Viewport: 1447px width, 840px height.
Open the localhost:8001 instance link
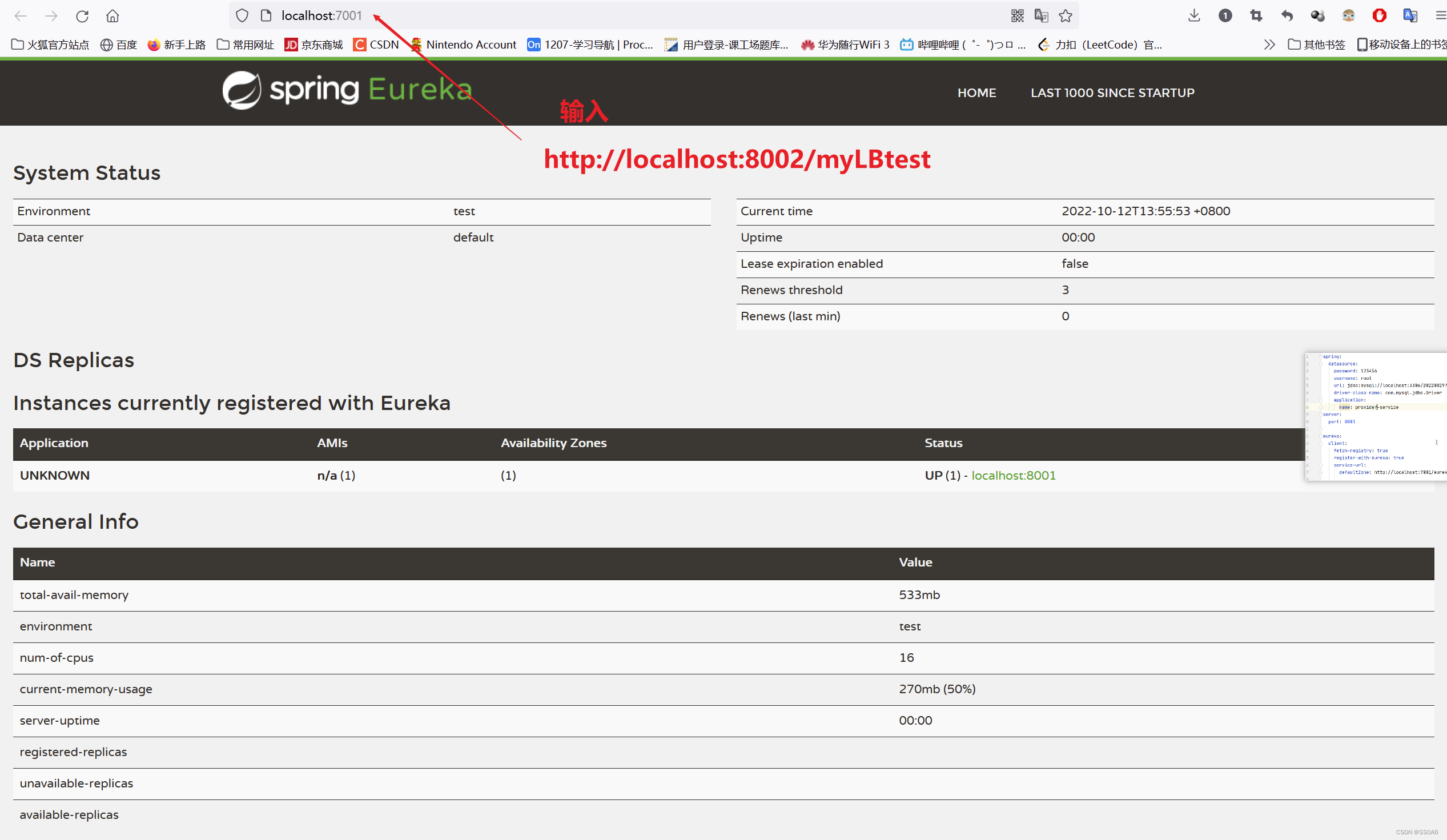(1013, 476)
